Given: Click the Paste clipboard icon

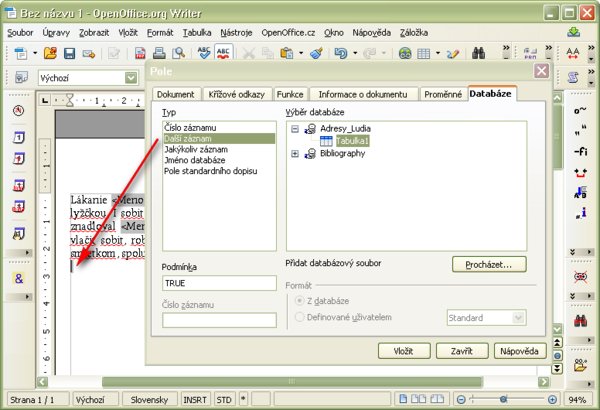Looking at the screenshot, I should coord(286,53).
